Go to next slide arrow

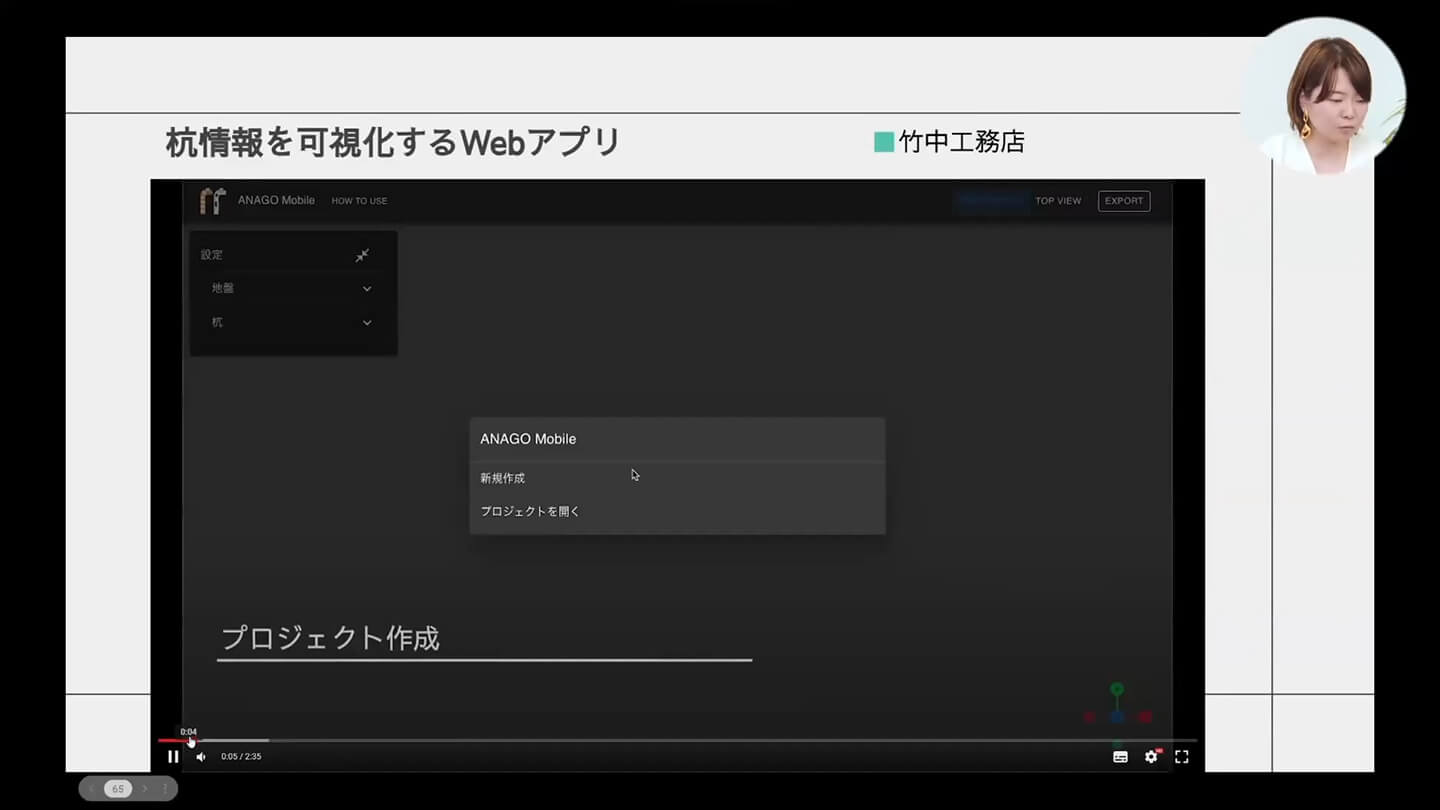[144, 789]
